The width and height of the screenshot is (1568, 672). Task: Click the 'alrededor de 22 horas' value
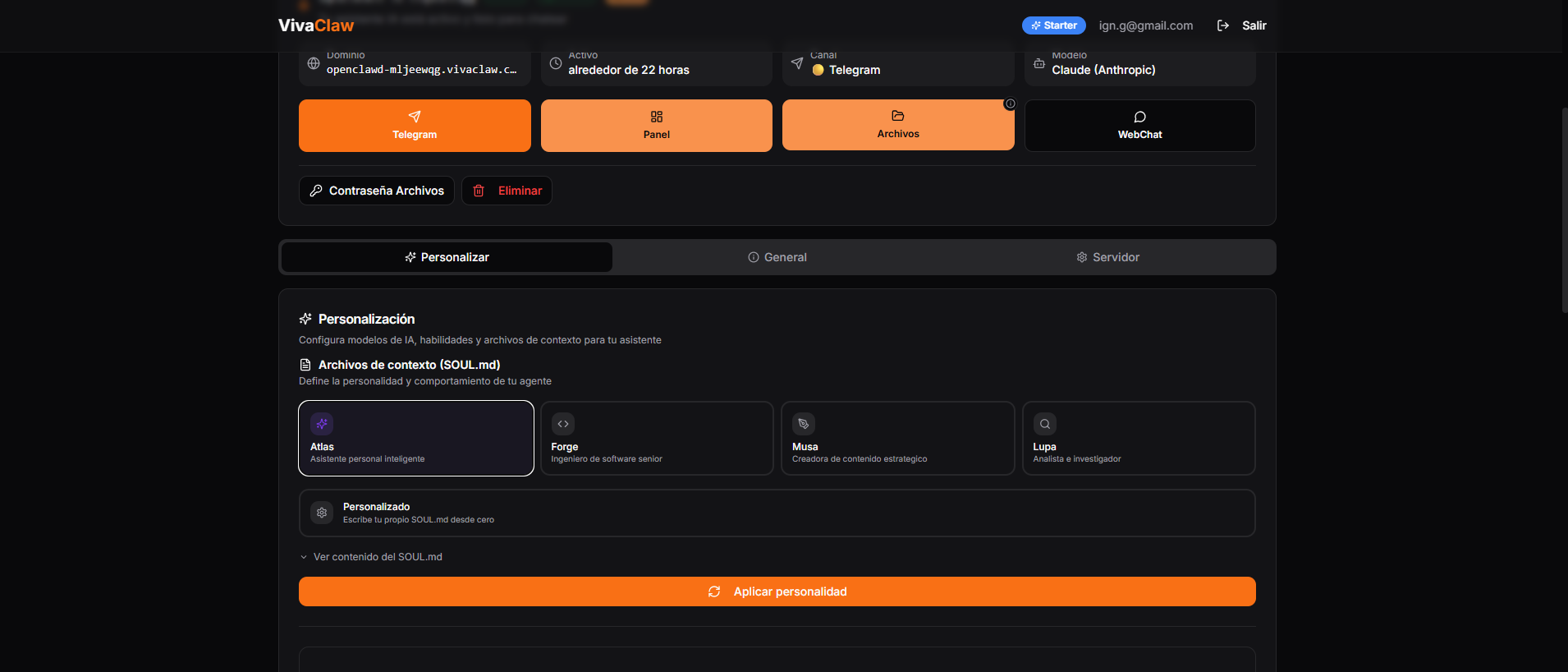(x=629, y=70)
